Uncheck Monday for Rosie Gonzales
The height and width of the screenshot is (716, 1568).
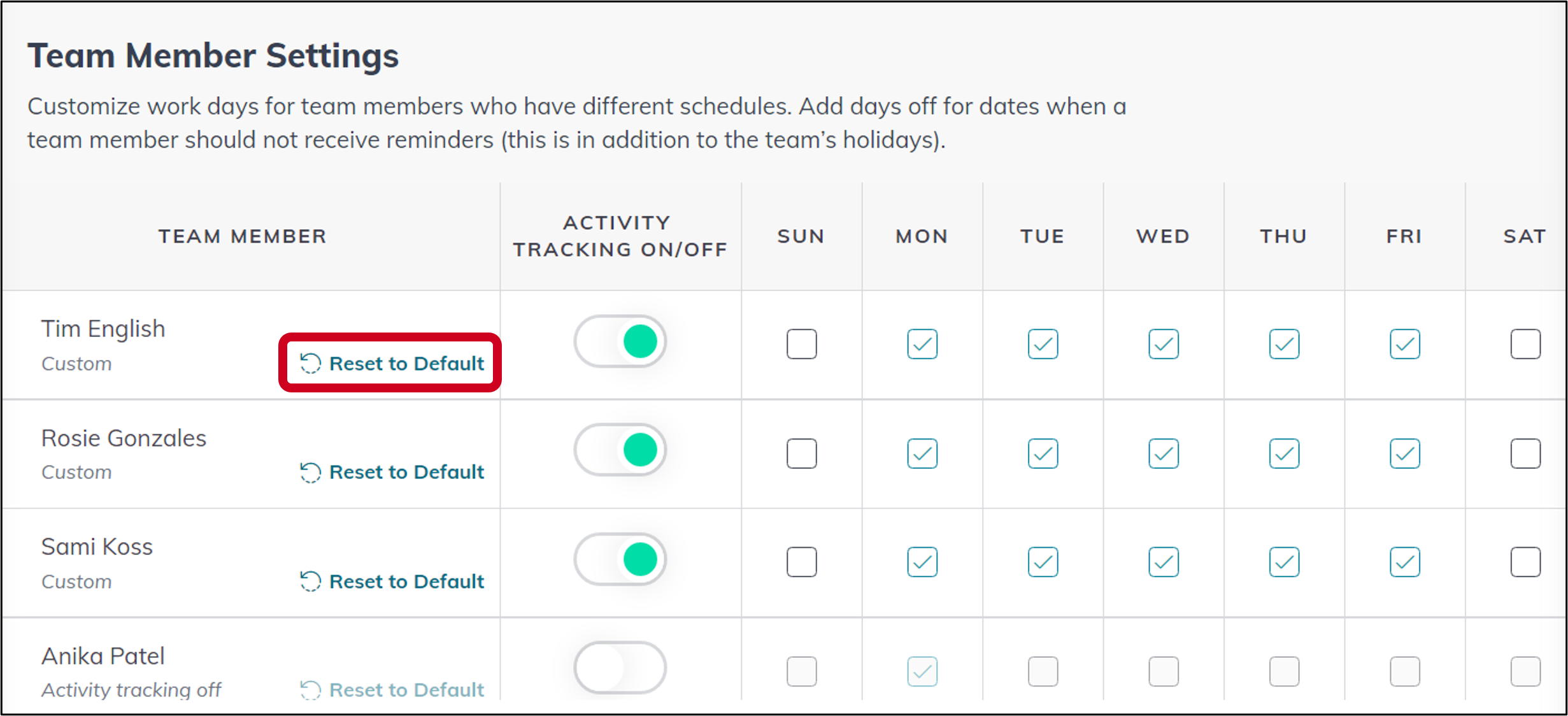pyautogui.click(x=922, y=454)
